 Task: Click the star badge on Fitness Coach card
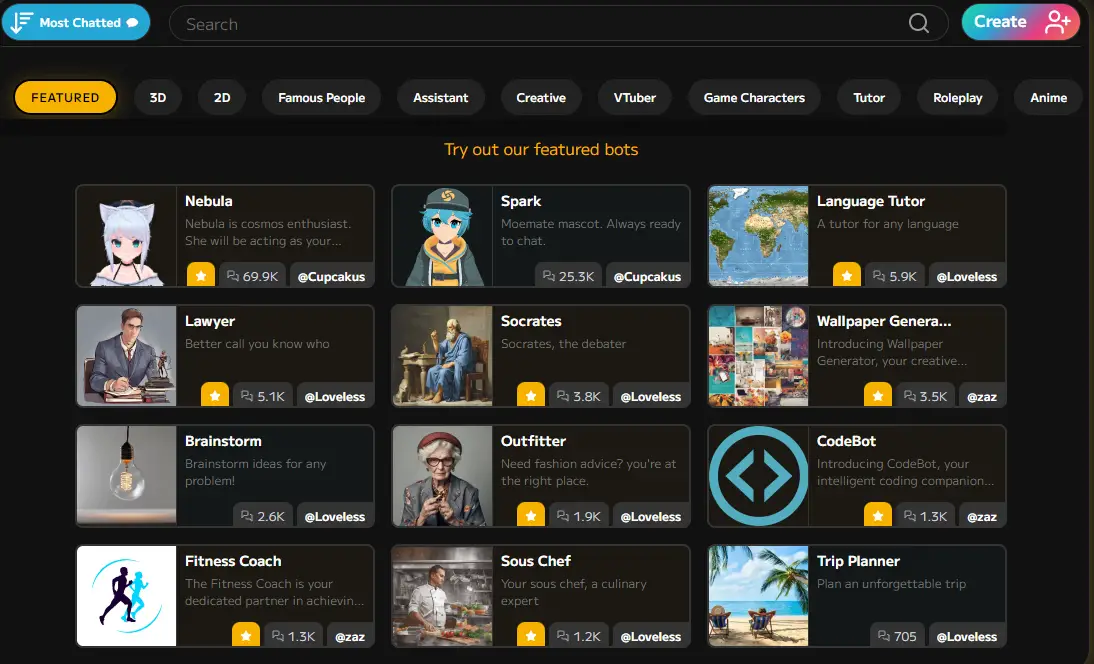click(x=246, y=636)
